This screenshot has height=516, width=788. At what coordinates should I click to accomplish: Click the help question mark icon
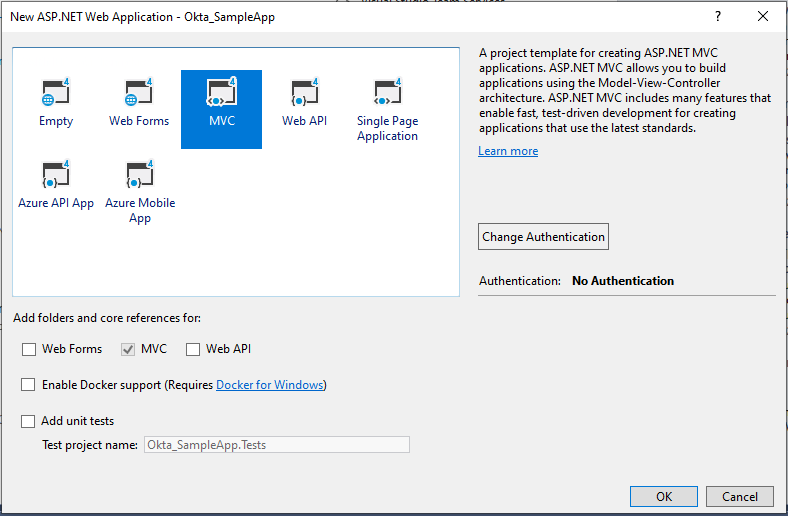[x=718, y=16]
